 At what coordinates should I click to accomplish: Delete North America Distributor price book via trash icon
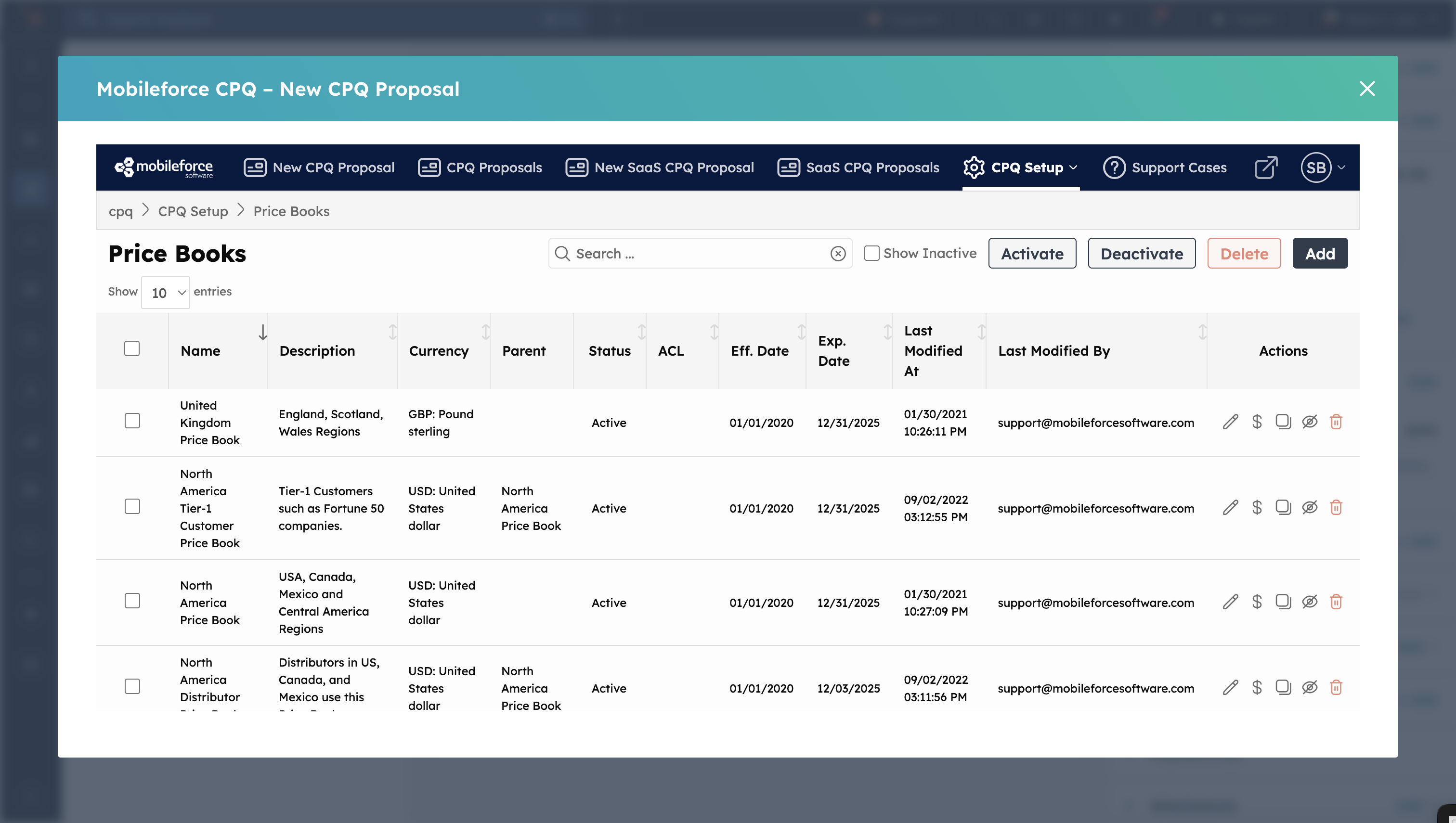[1336, 687]
